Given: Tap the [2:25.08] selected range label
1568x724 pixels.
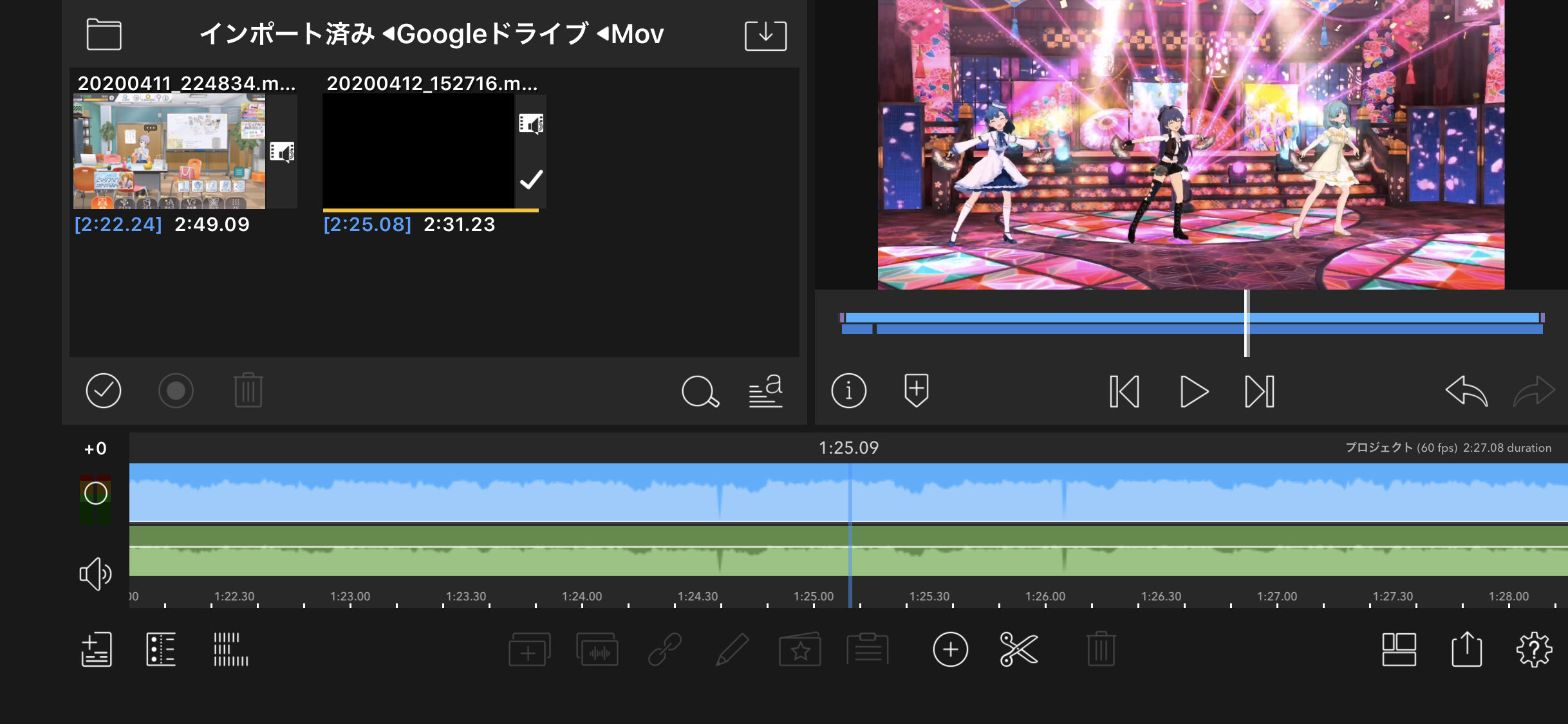Looking at the screenshot, I should pyautogui.click(x=368, y=225).
